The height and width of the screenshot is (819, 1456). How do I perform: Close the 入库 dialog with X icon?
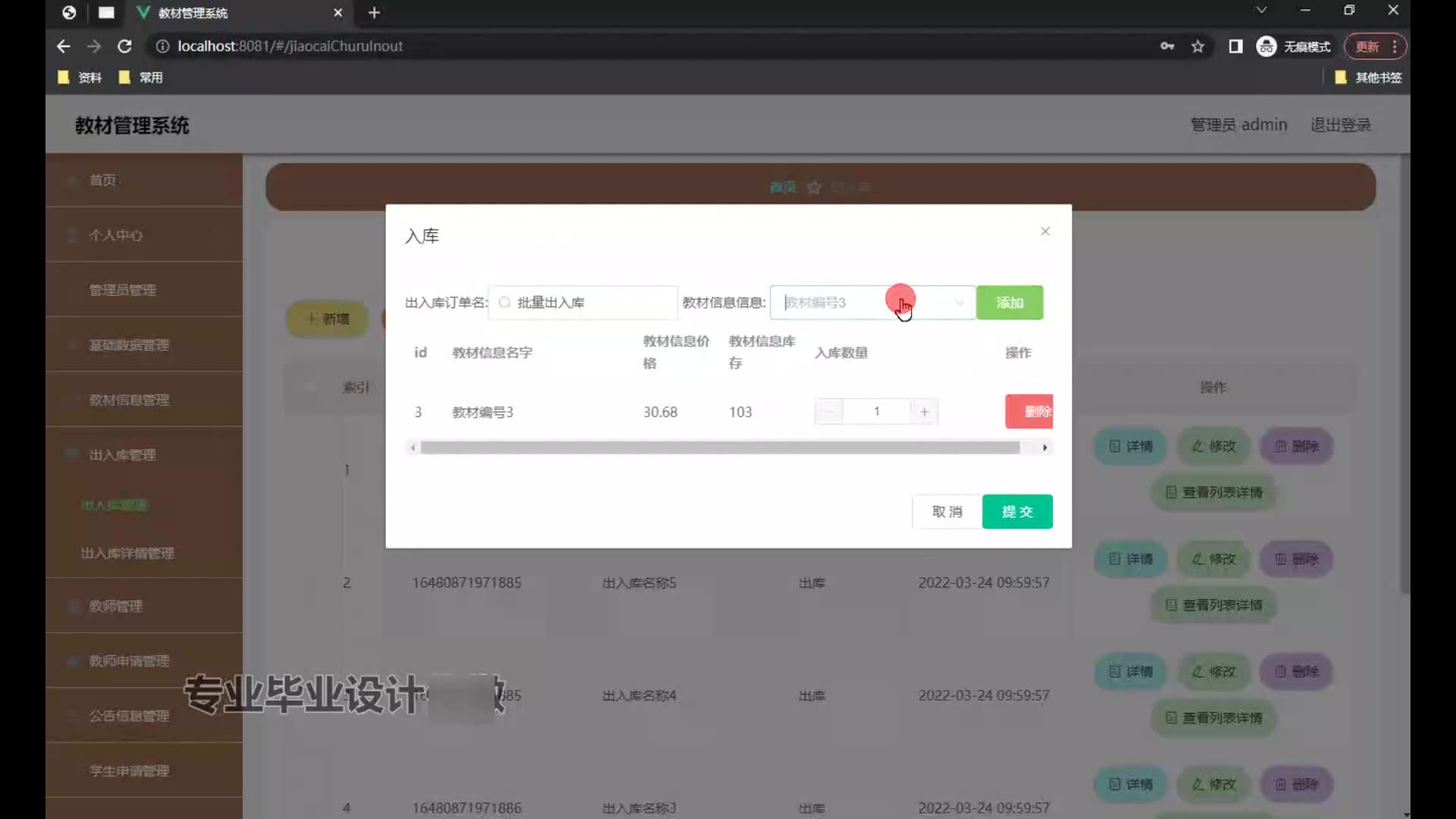[1045, 231]
